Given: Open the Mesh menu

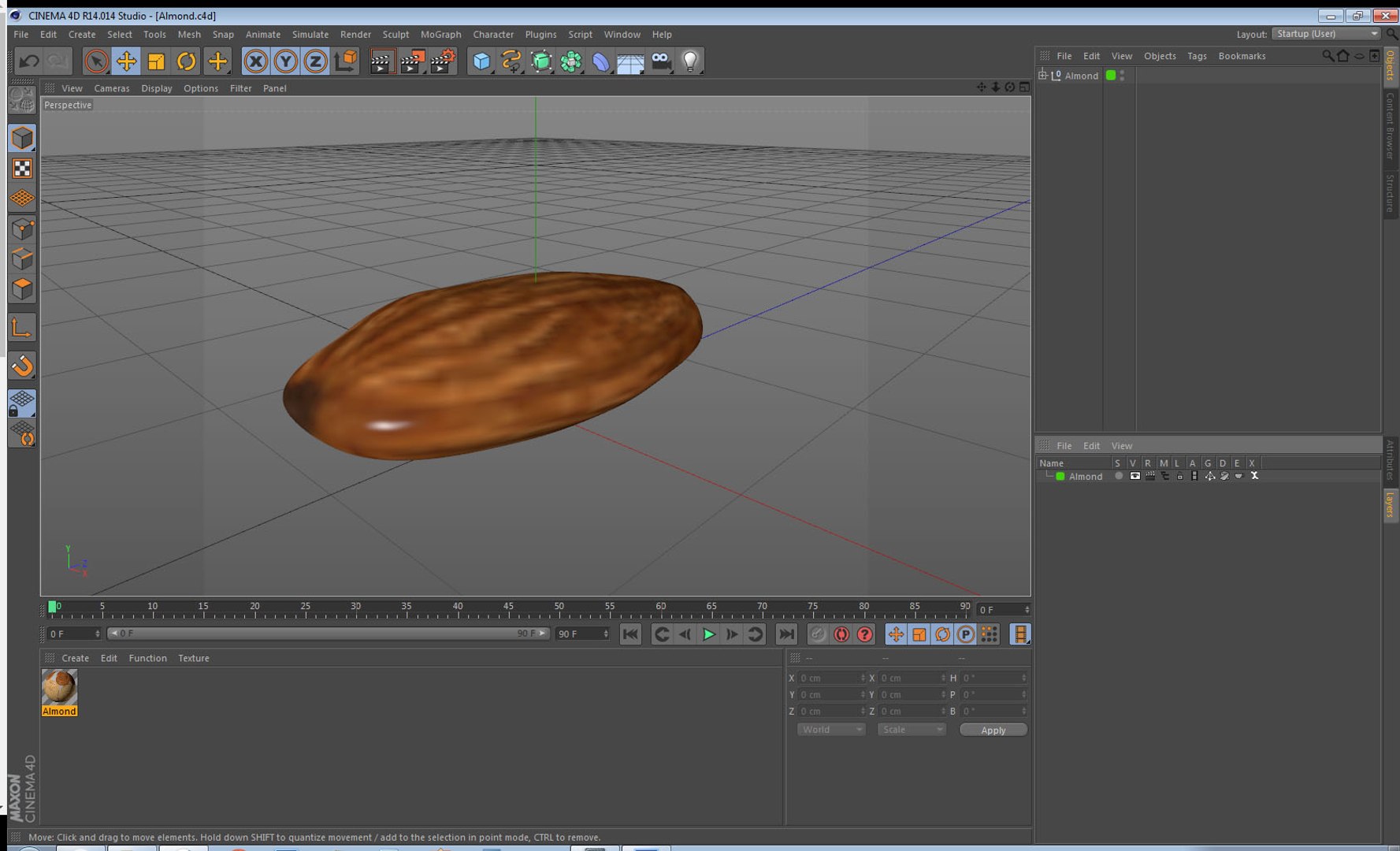Looking at the screenshot, I should click(189, 35).
